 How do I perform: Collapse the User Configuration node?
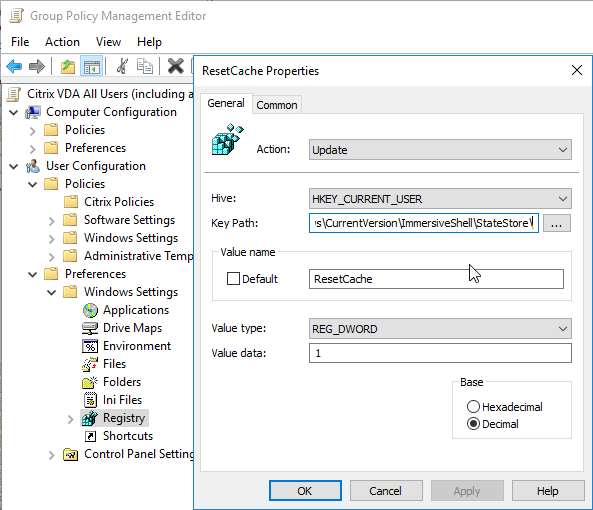[x=14, y=166]
